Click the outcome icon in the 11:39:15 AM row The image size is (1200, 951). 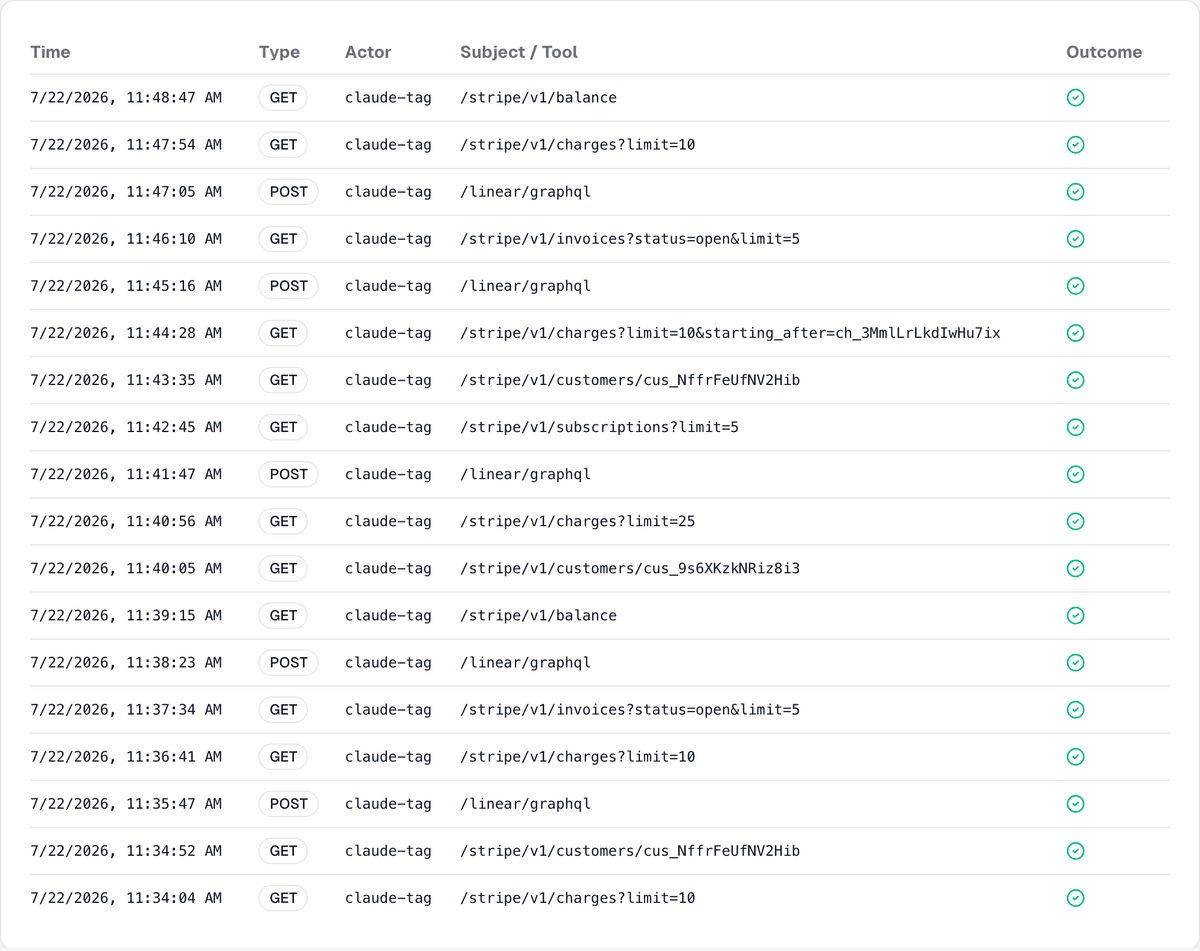point(1076,615)
